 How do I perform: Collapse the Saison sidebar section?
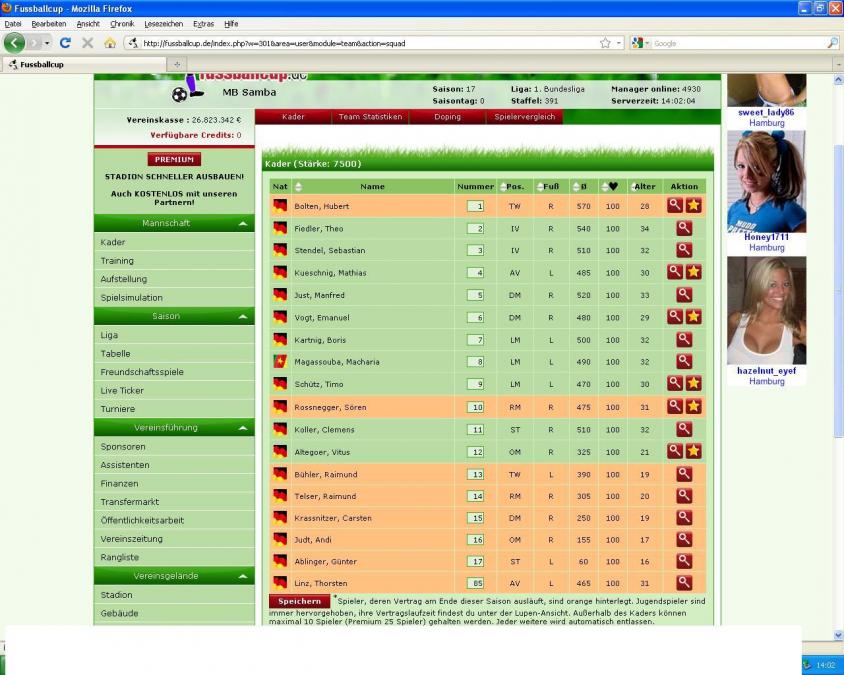point(244,316)
